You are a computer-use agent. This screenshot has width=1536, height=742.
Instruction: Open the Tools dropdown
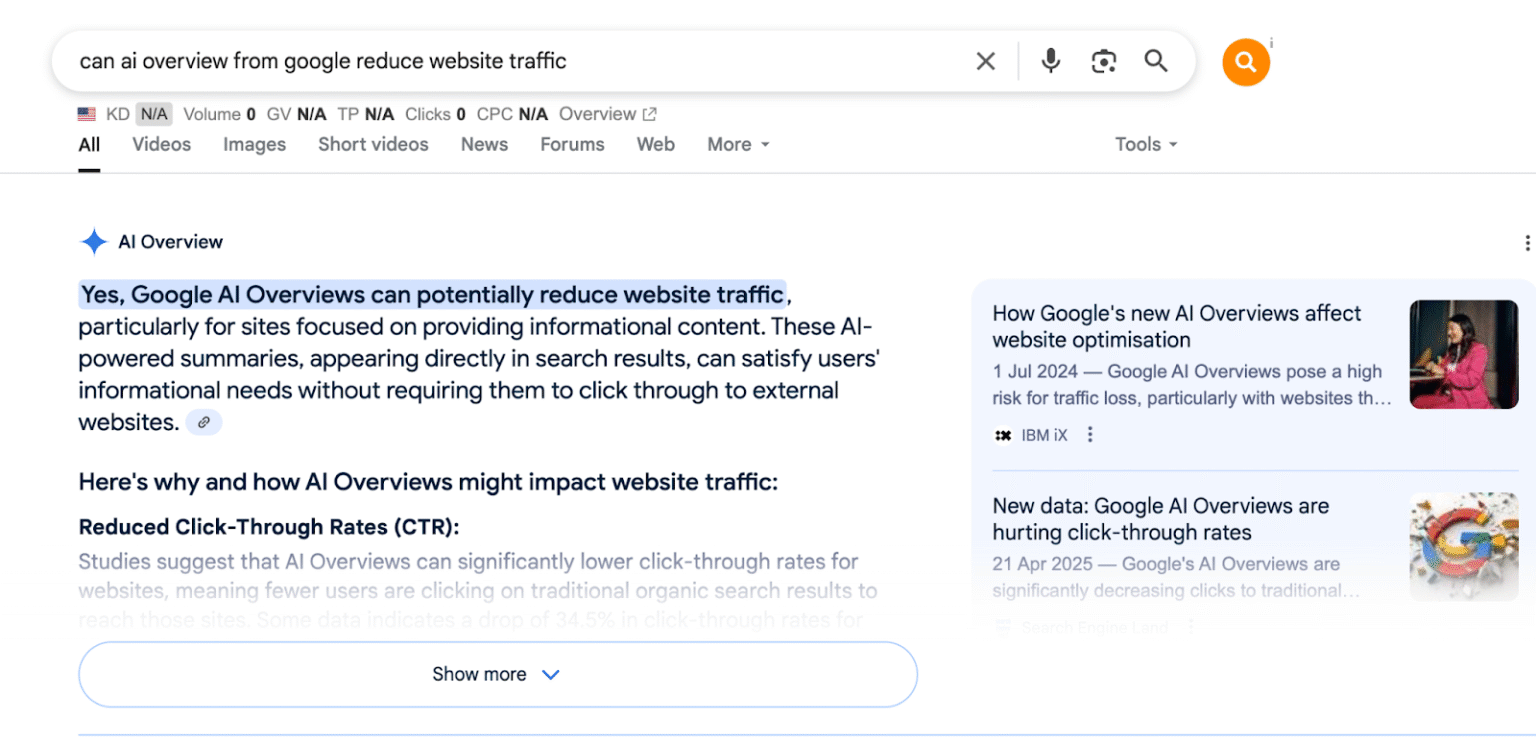(x=1145, y=144)
